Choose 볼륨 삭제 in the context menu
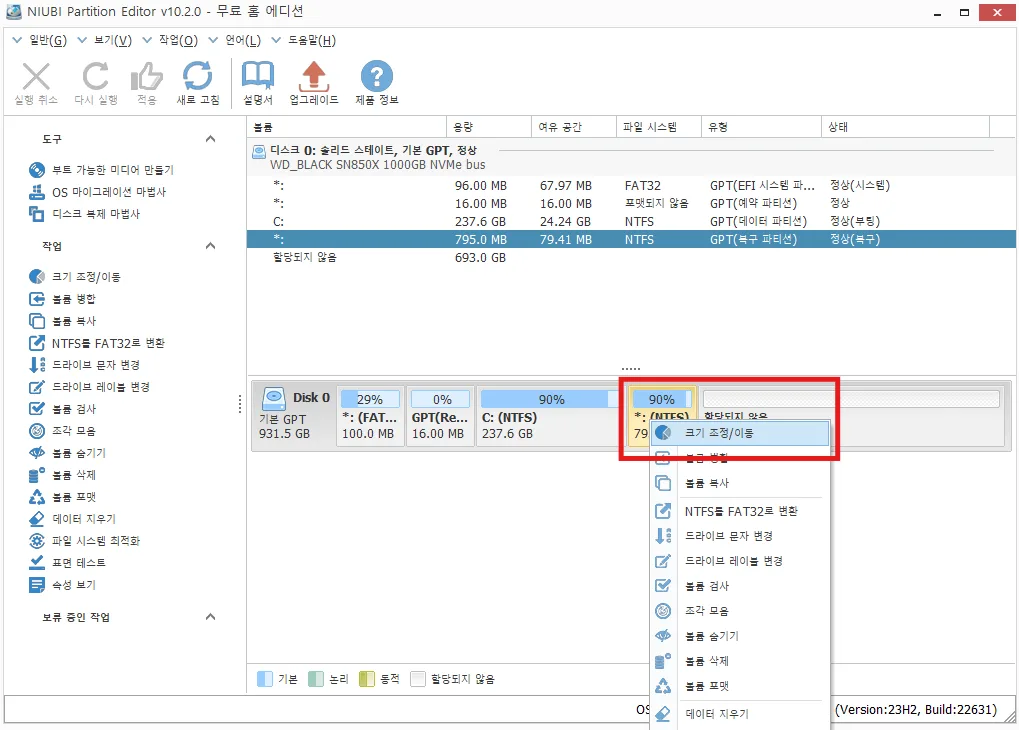The image size is (1019, 730). pyautogui.click(x=740, y=661)
